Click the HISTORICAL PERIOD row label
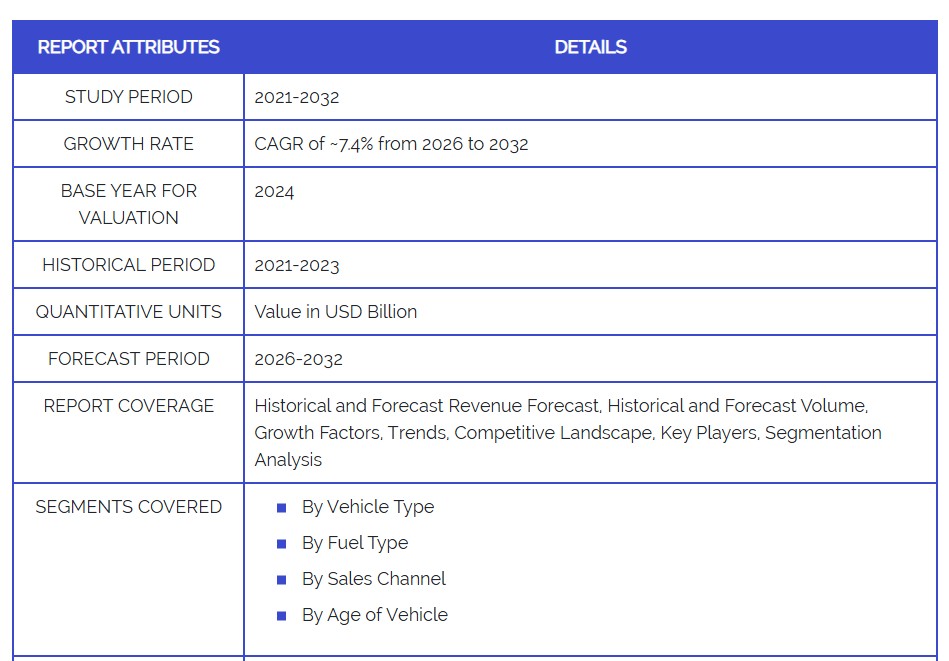This screenshot has height=661, width=949. 128,265
